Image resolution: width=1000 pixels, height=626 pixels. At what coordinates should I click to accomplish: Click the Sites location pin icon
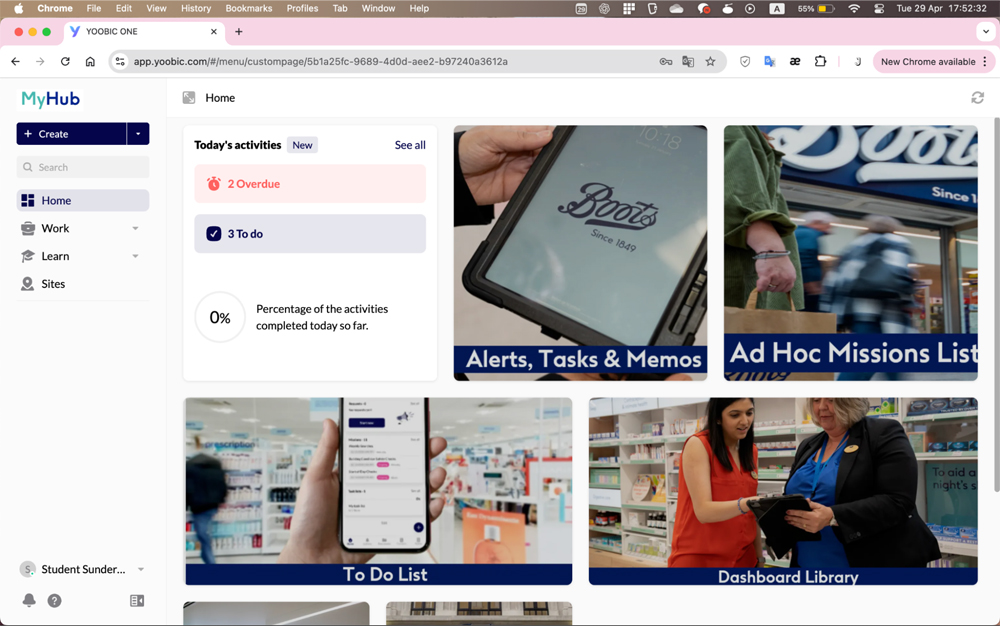27,284
